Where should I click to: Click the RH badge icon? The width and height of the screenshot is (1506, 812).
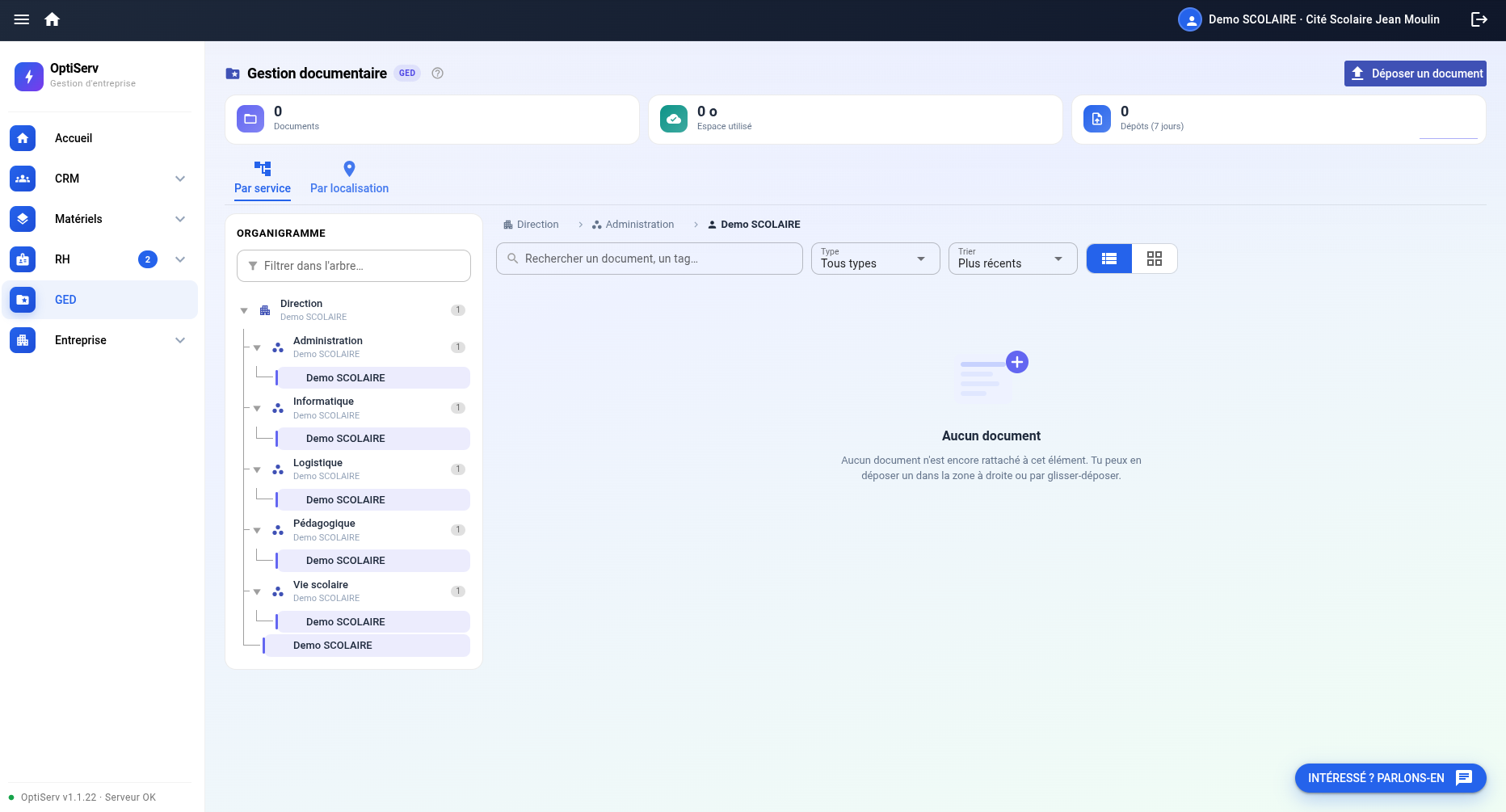tap(23, 259)
